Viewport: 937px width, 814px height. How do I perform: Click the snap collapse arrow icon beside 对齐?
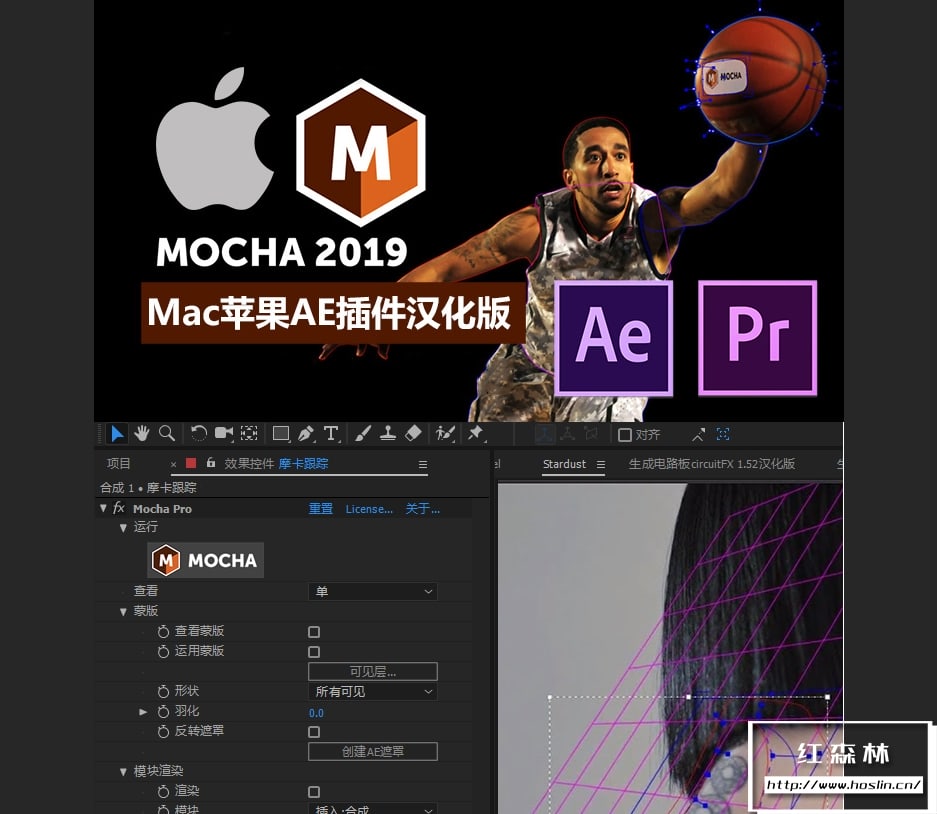pyautogui.click(x=699, y=434)
